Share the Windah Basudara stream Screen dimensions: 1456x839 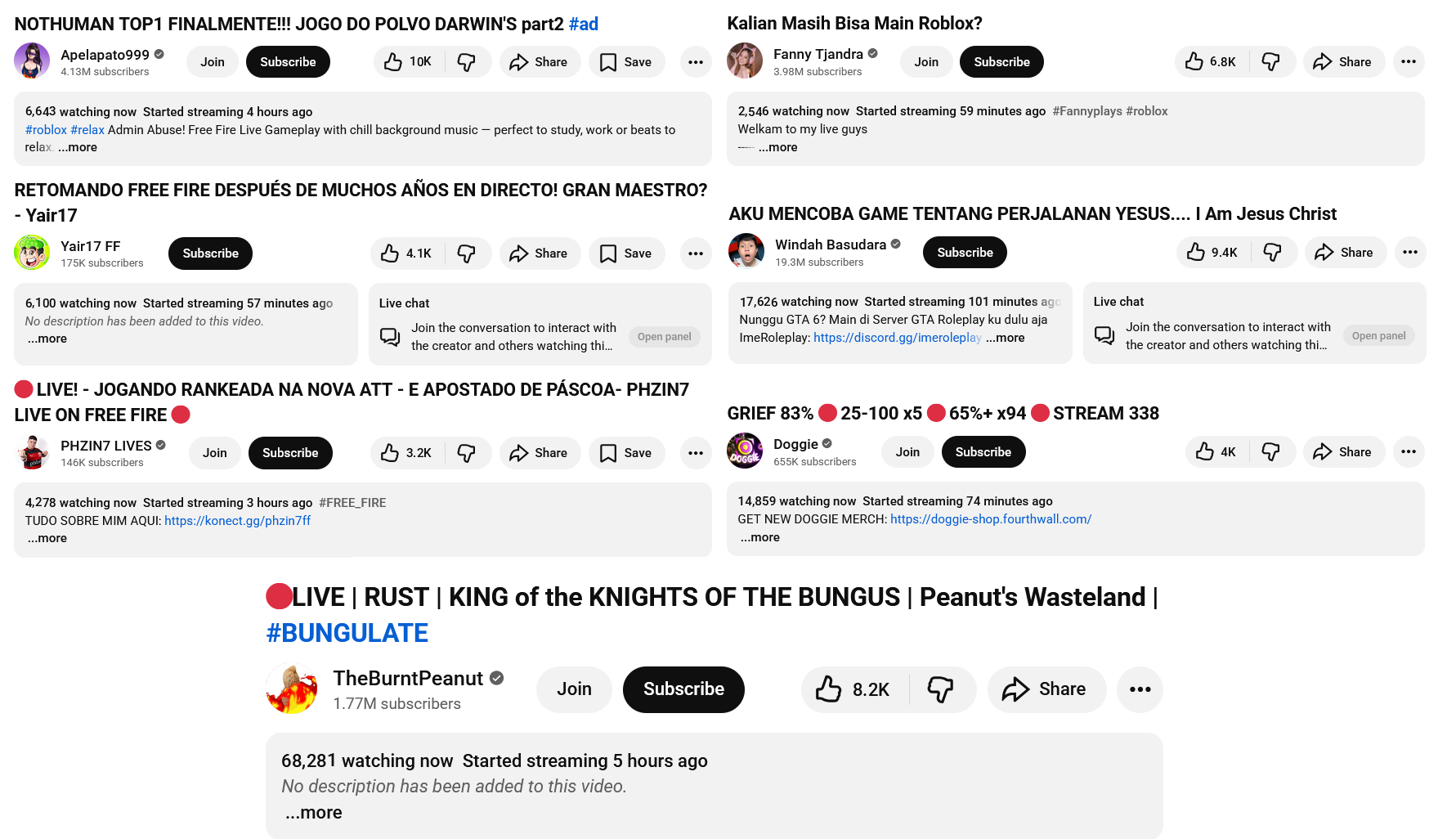(1345, 253)
